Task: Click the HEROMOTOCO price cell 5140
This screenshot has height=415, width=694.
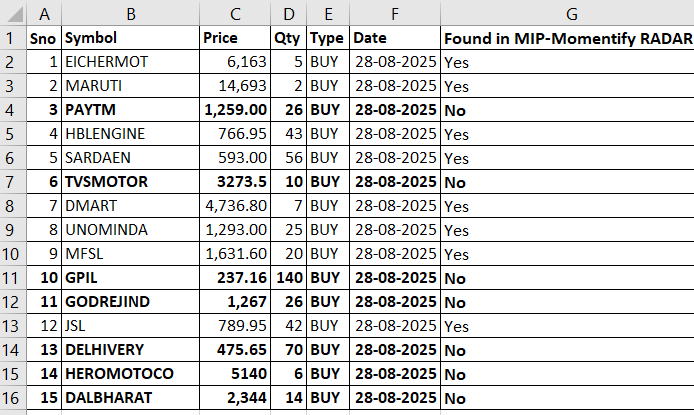Action: (235, 374)
